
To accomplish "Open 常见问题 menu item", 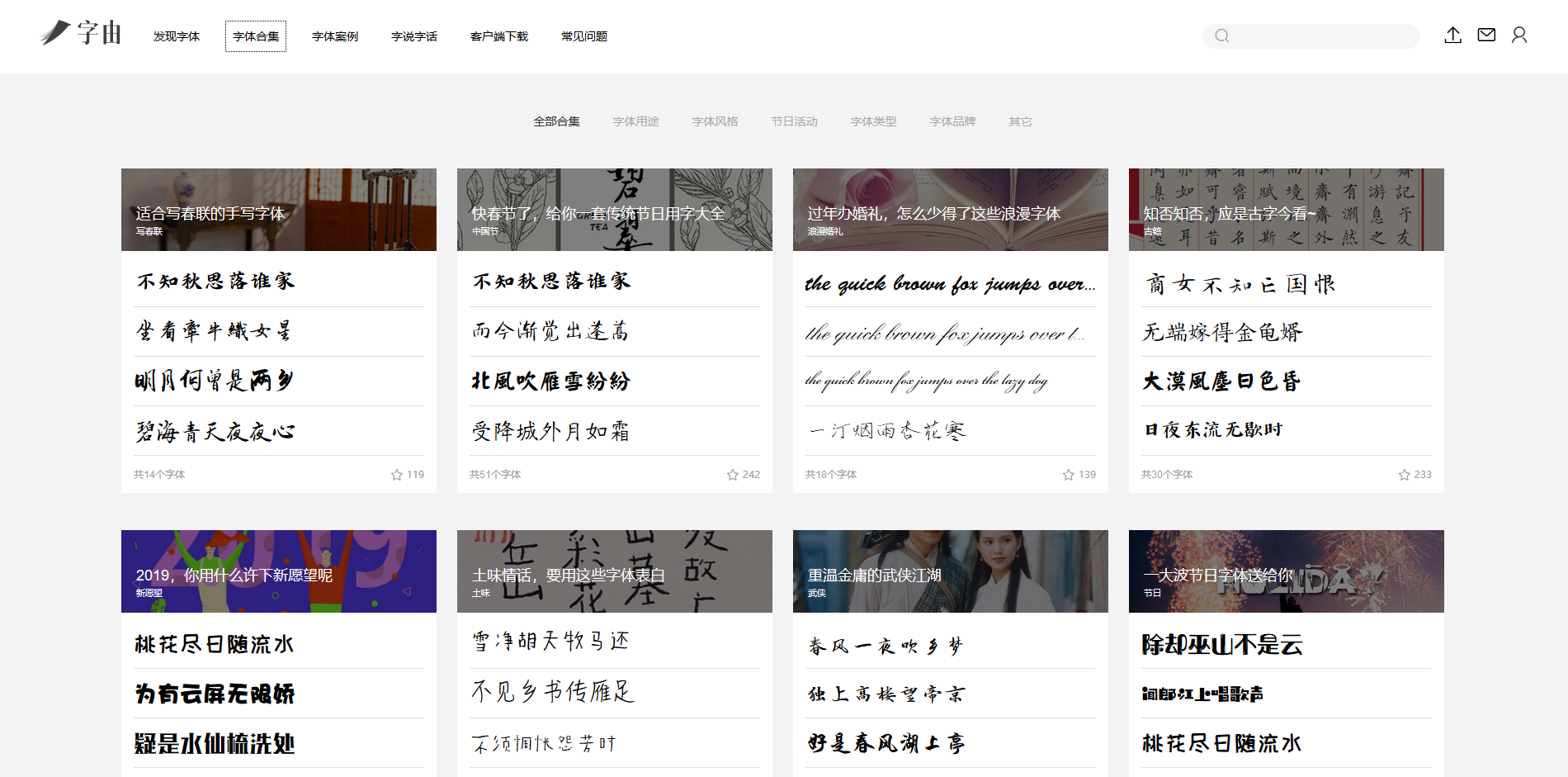I will coord(584,36).
